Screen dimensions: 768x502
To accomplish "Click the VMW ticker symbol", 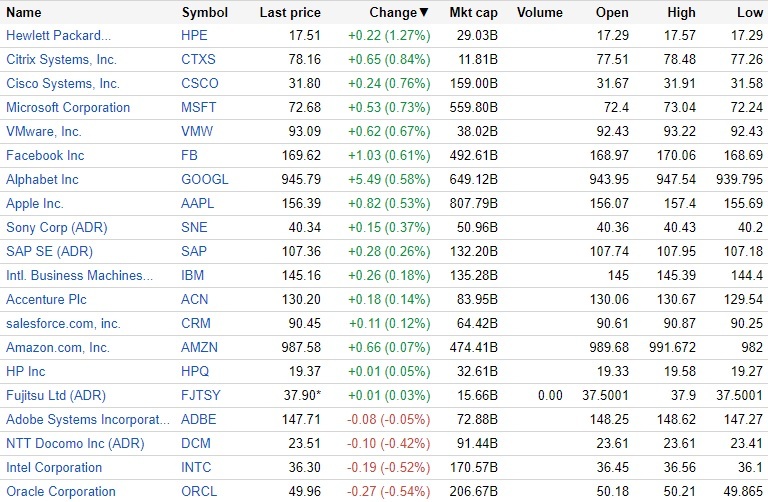I will point(198,131).
